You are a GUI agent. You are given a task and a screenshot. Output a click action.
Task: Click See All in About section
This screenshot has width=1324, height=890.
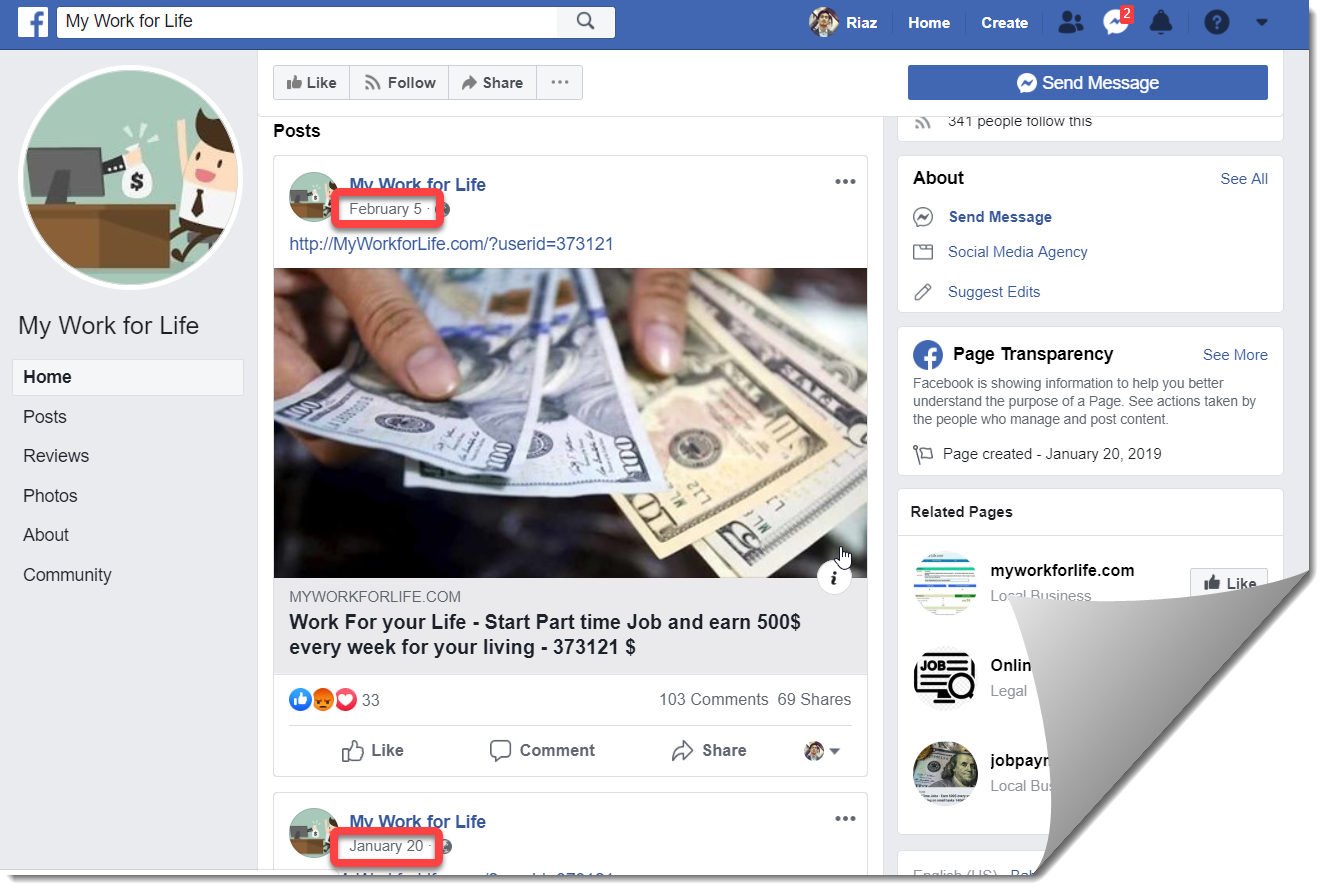point(1244,179)
